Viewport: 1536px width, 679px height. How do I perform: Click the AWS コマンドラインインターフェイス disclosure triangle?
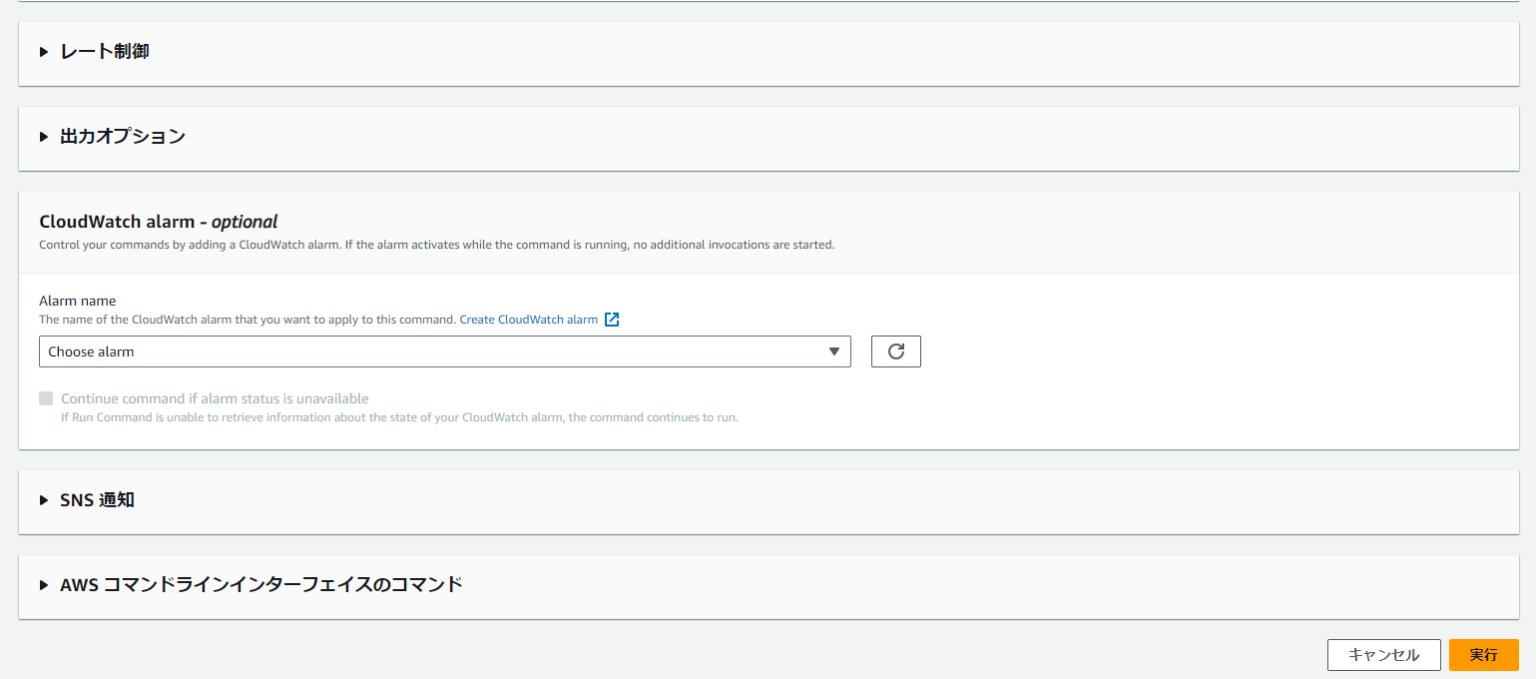coord(44,584)
